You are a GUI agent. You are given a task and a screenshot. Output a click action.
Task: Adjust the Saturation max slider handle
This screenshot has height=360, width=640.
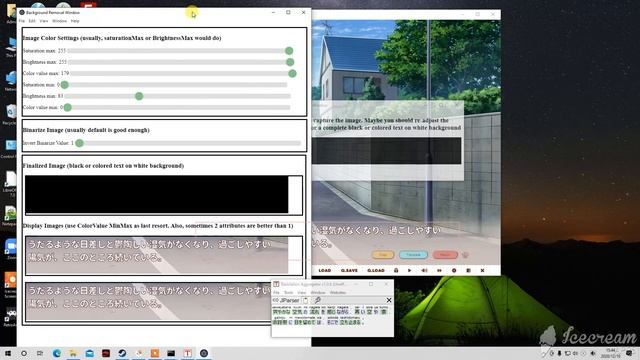pos(289,51)
